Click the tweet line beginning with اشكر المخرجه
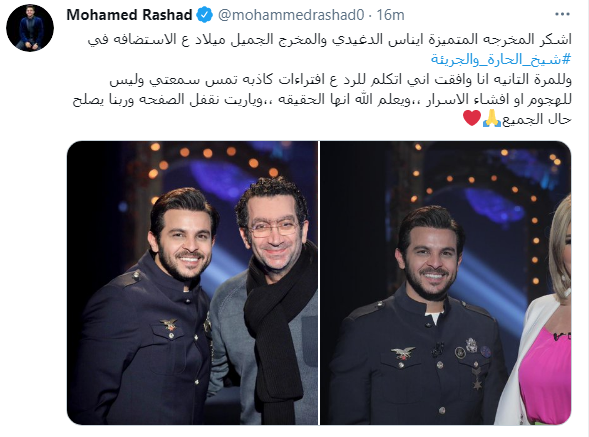This screenshot has width=589, height=437. (329, 39)
